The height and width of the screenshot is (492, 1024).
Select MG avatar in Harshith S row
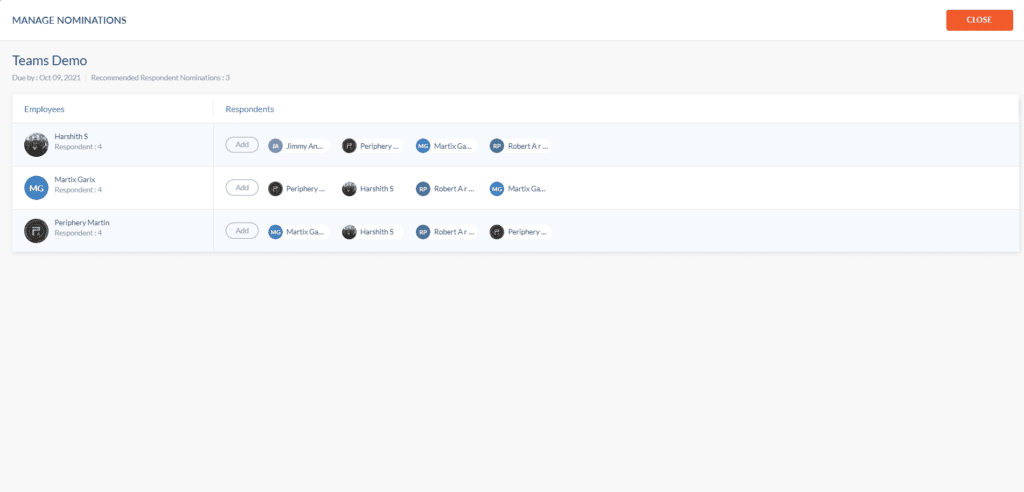[423, 146]
